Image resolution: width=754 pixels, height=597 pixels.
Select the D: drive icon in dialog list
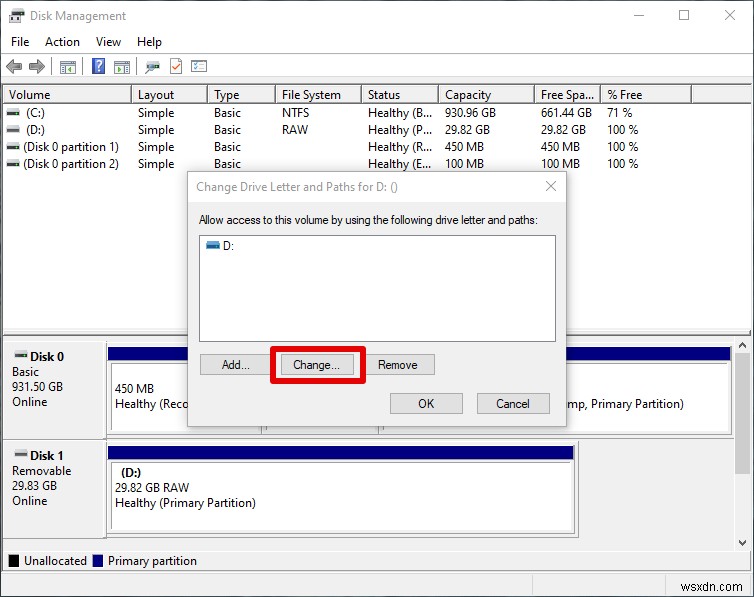tap(213, 246)
